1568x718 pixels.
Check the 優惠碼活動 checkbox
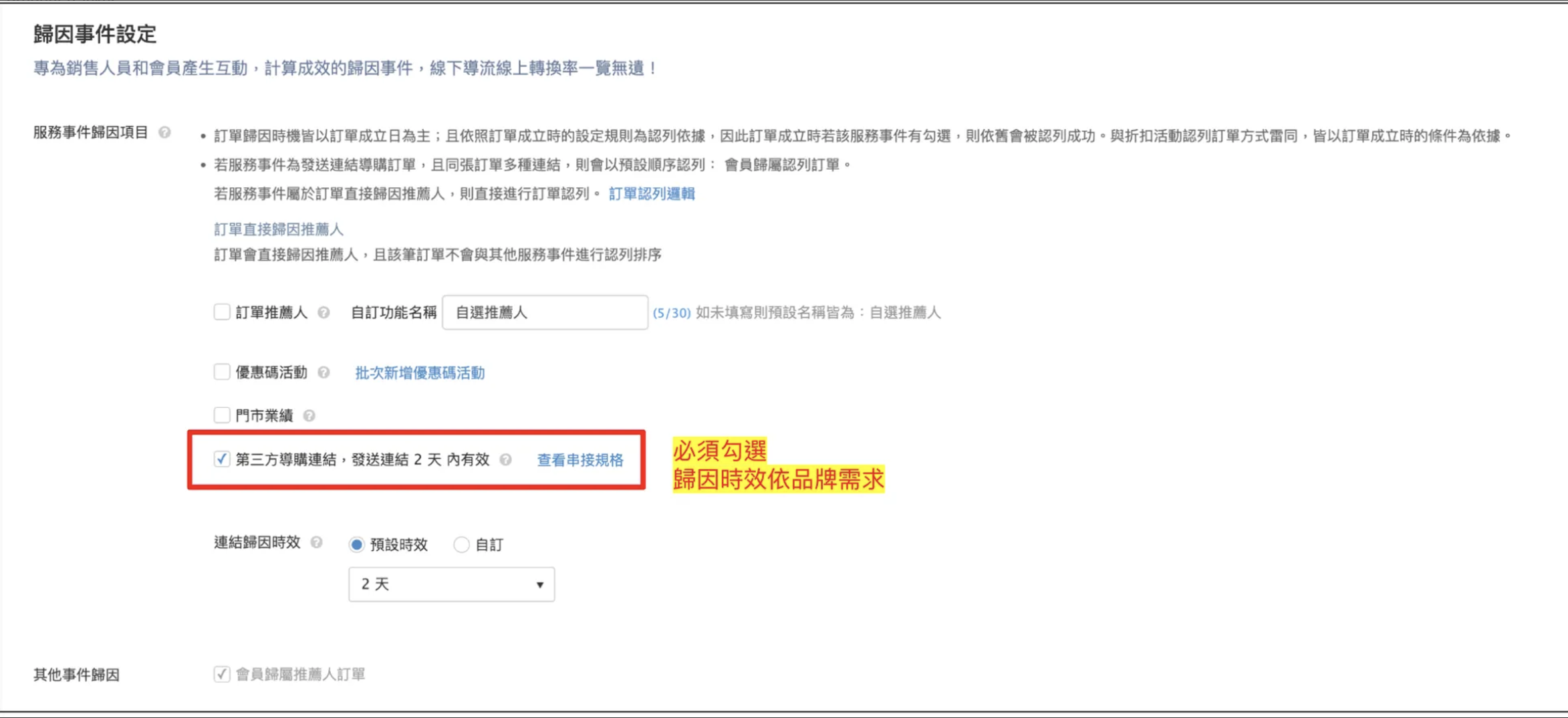tap(222, 372)
